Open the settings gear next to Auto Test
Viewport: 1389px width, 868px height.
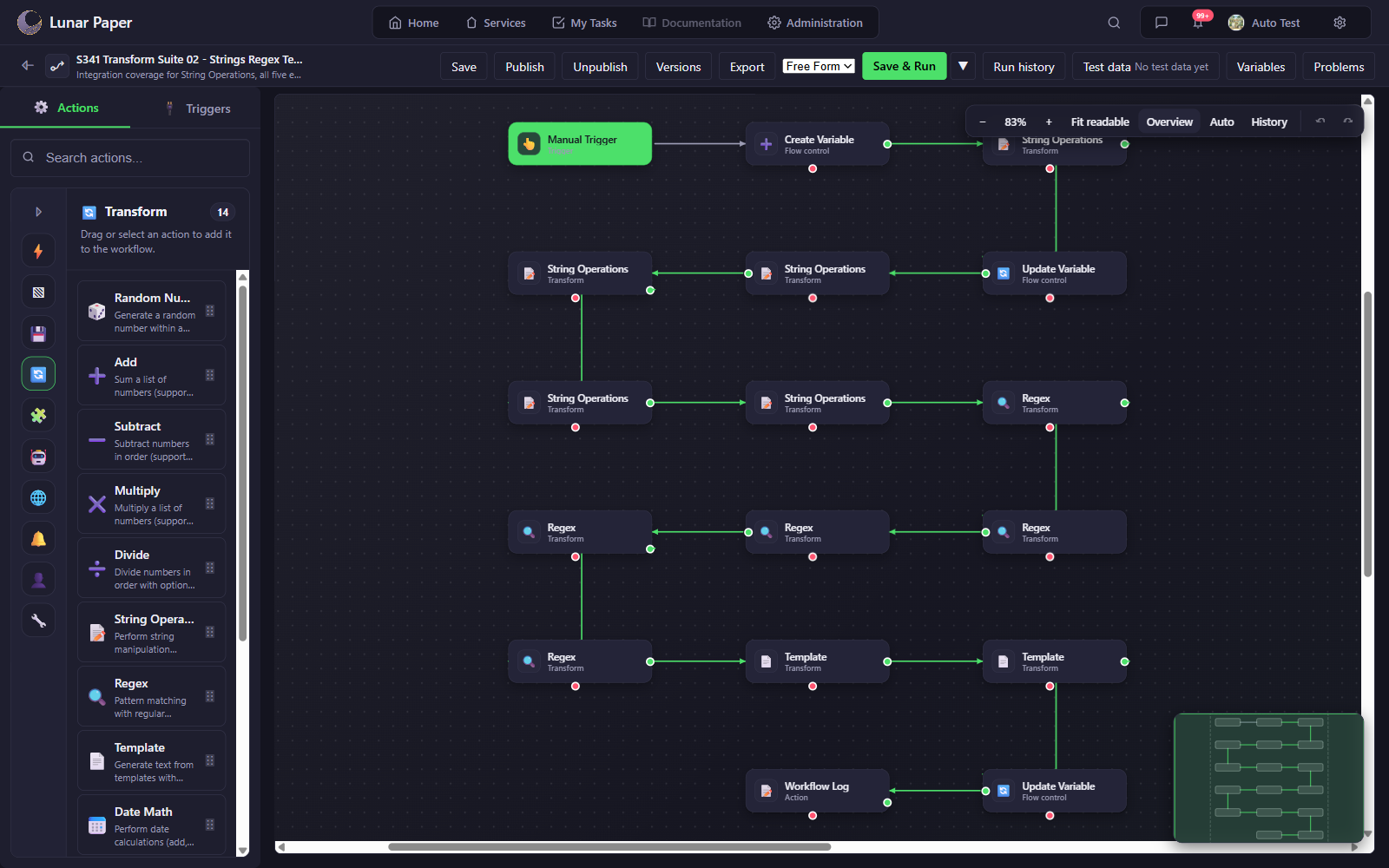pyautogui.click(x=1340, y=23)
